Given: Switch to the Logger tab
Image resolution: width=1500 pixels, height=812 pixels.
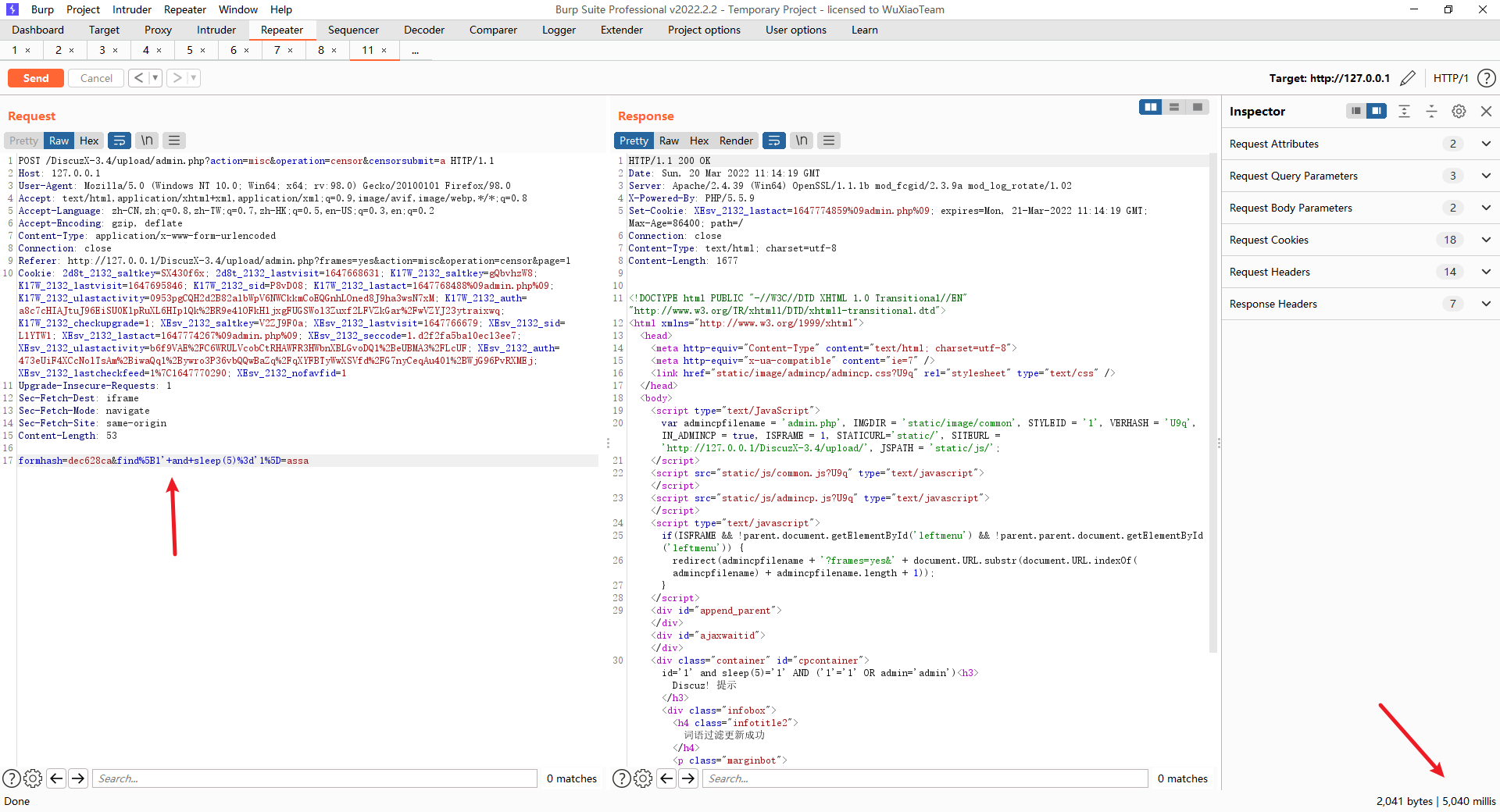Looking at the screenshot, I should coord(559,30).
